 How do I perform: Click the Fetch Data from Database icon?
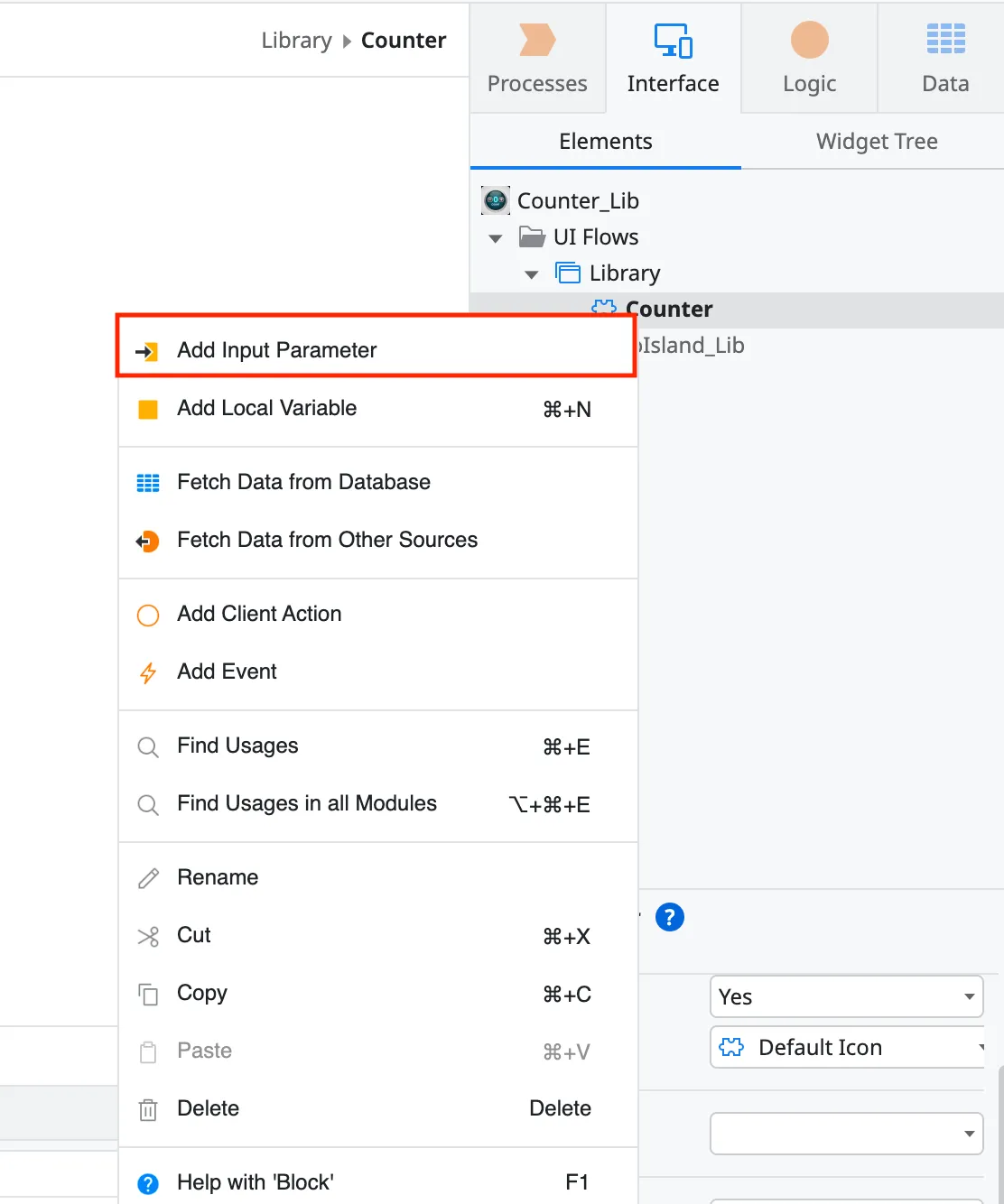coord(147,483)
